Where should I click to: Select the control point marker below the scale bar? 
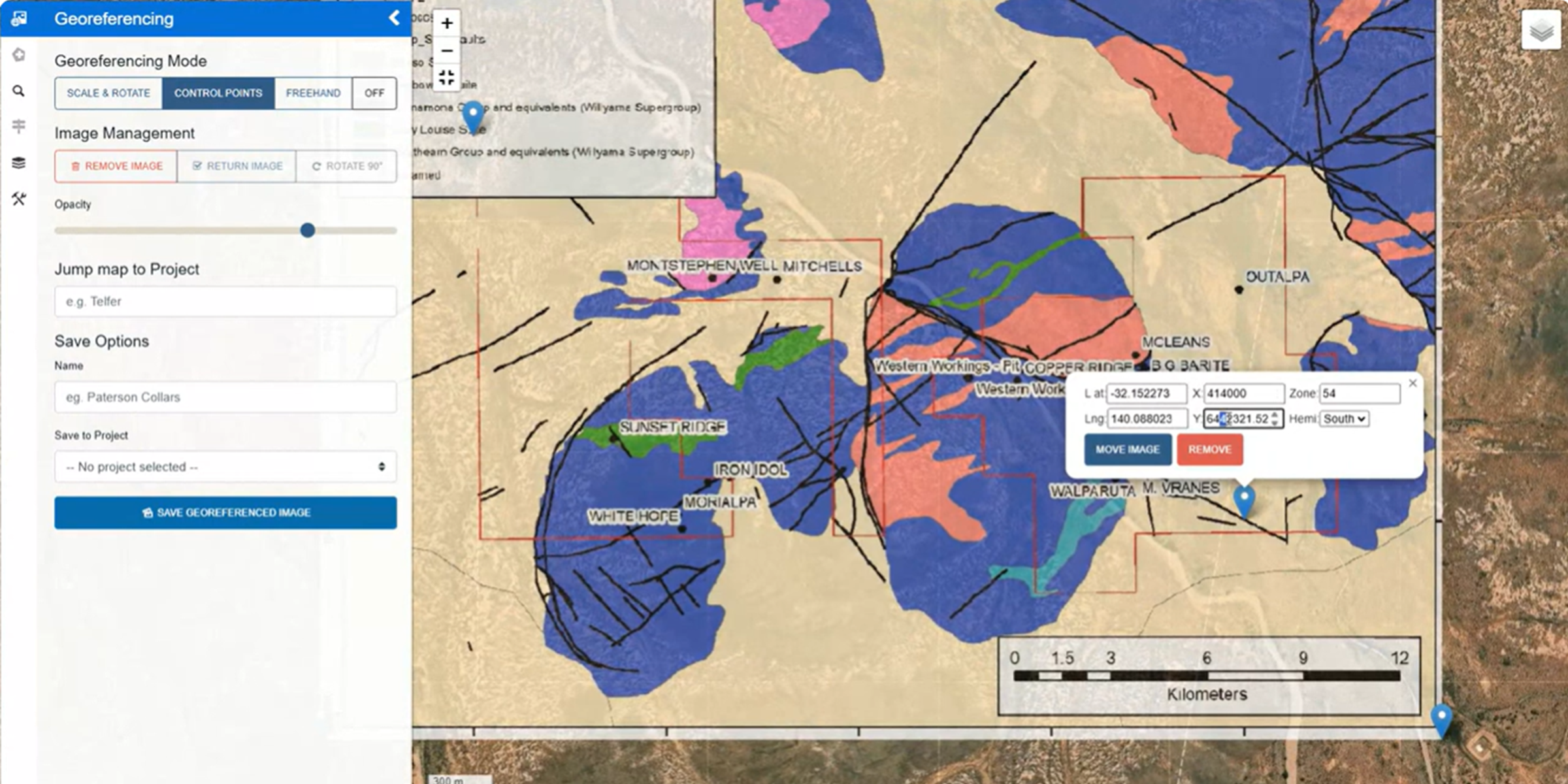point(1441,721)
